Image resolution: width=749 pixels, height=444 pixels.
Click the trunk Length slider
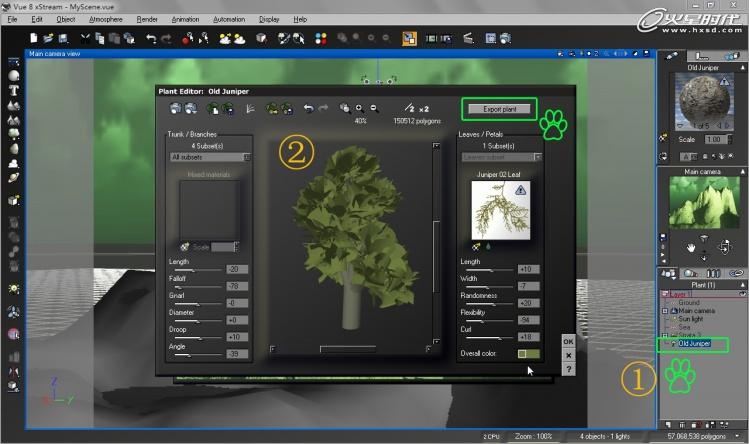[x=196, y=271]
